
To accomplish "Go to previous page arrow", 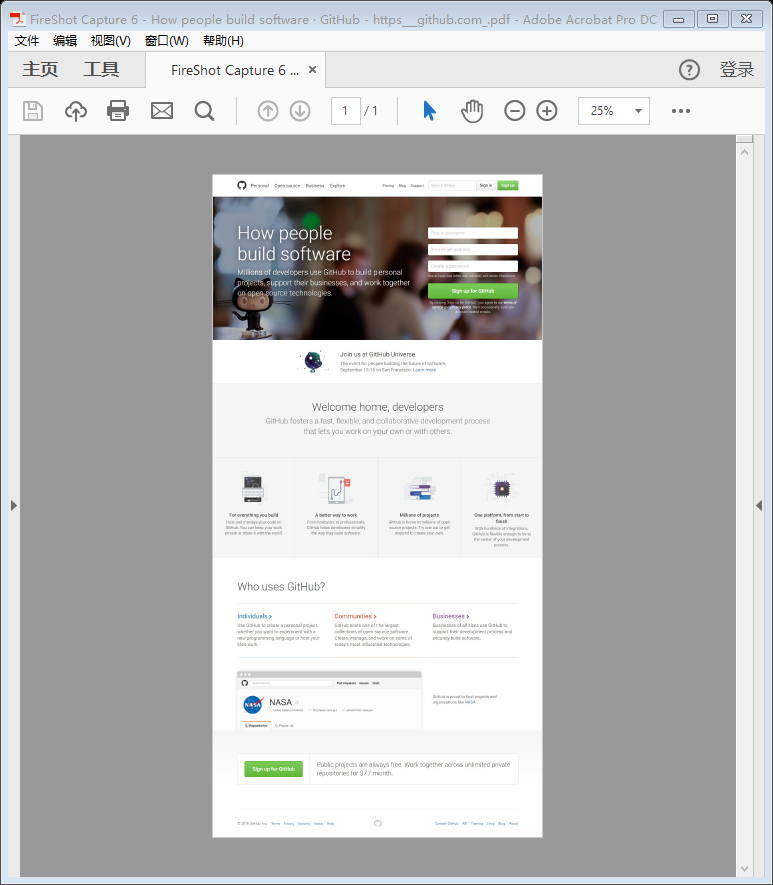I will tap(268, 111).
